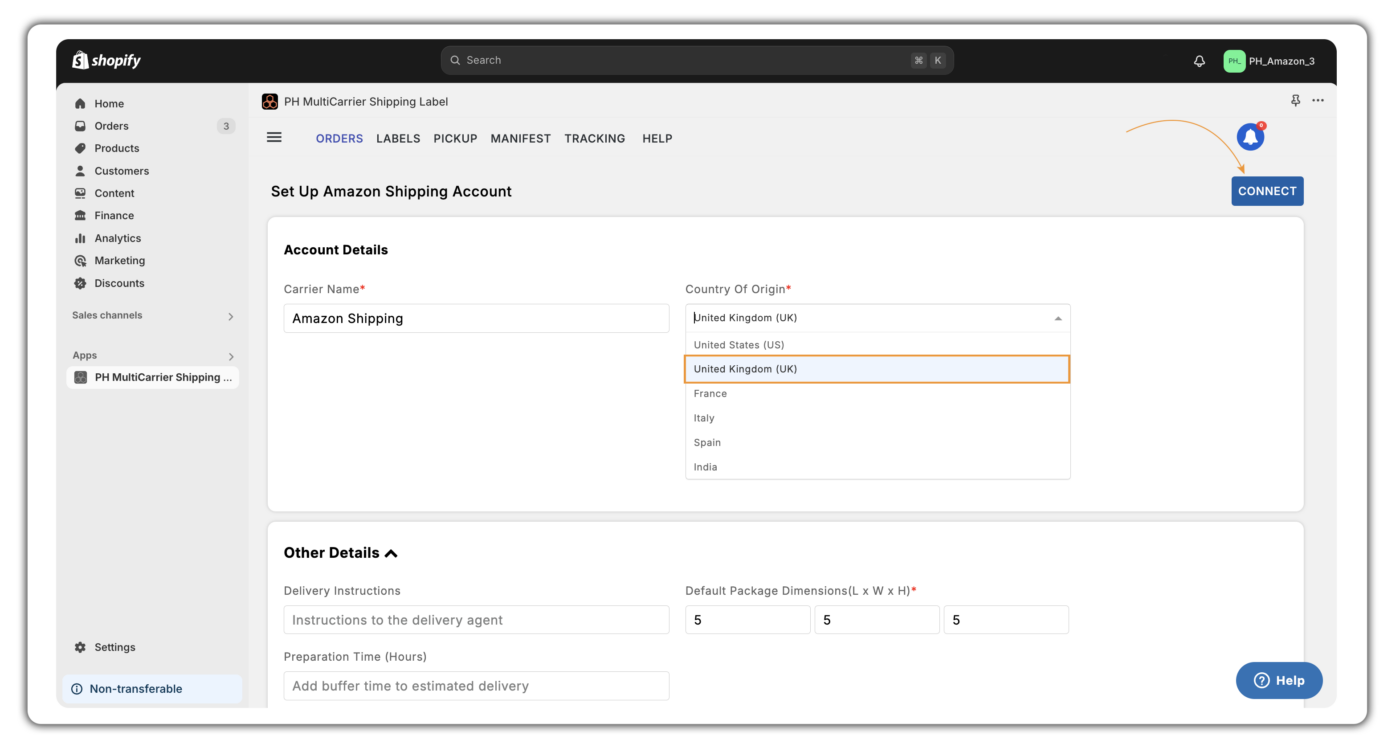This screenshot has width=1400, height=744.
Task: Switch to the ORDERS tab
Action: click(x=339, y=138)
